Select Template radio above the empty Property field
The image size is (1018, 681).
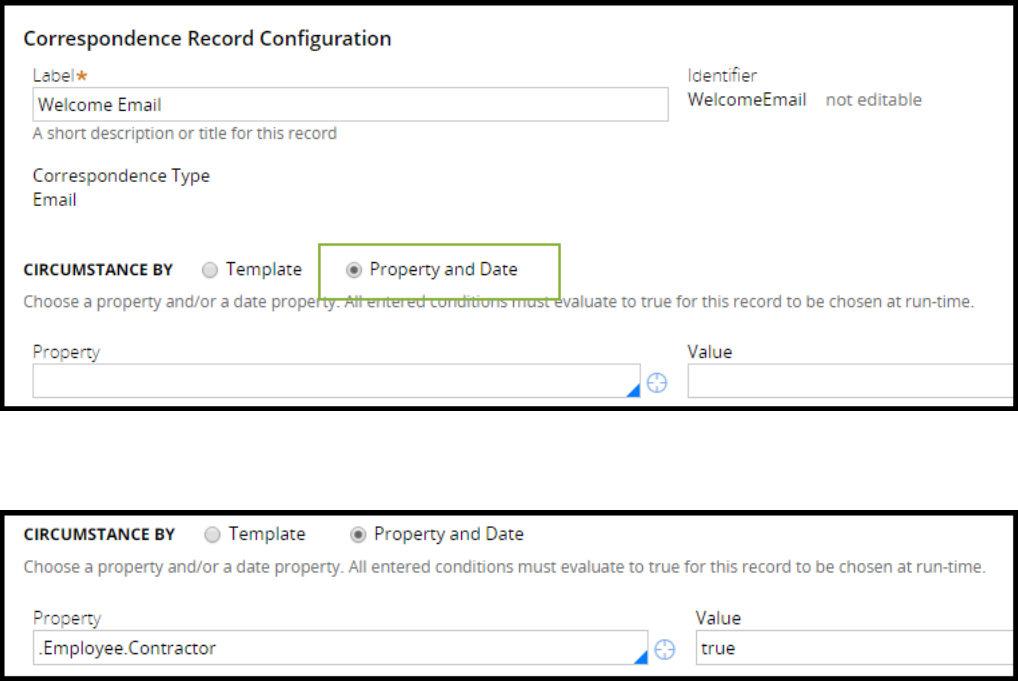[x=210, y=269]
